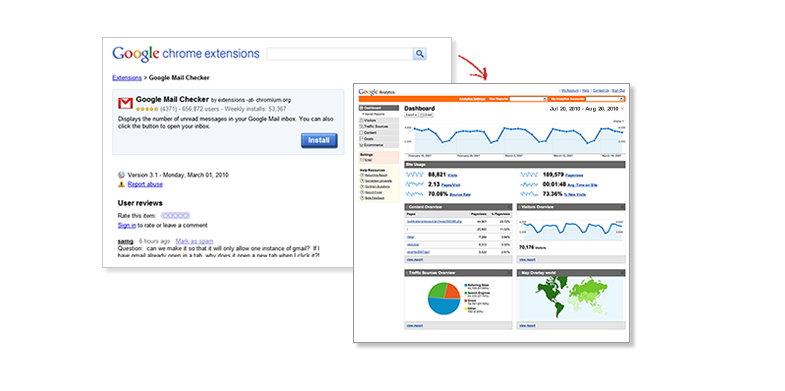785x391 pixels.
Task: Open the View Reports dropdown
Action: 528,99
